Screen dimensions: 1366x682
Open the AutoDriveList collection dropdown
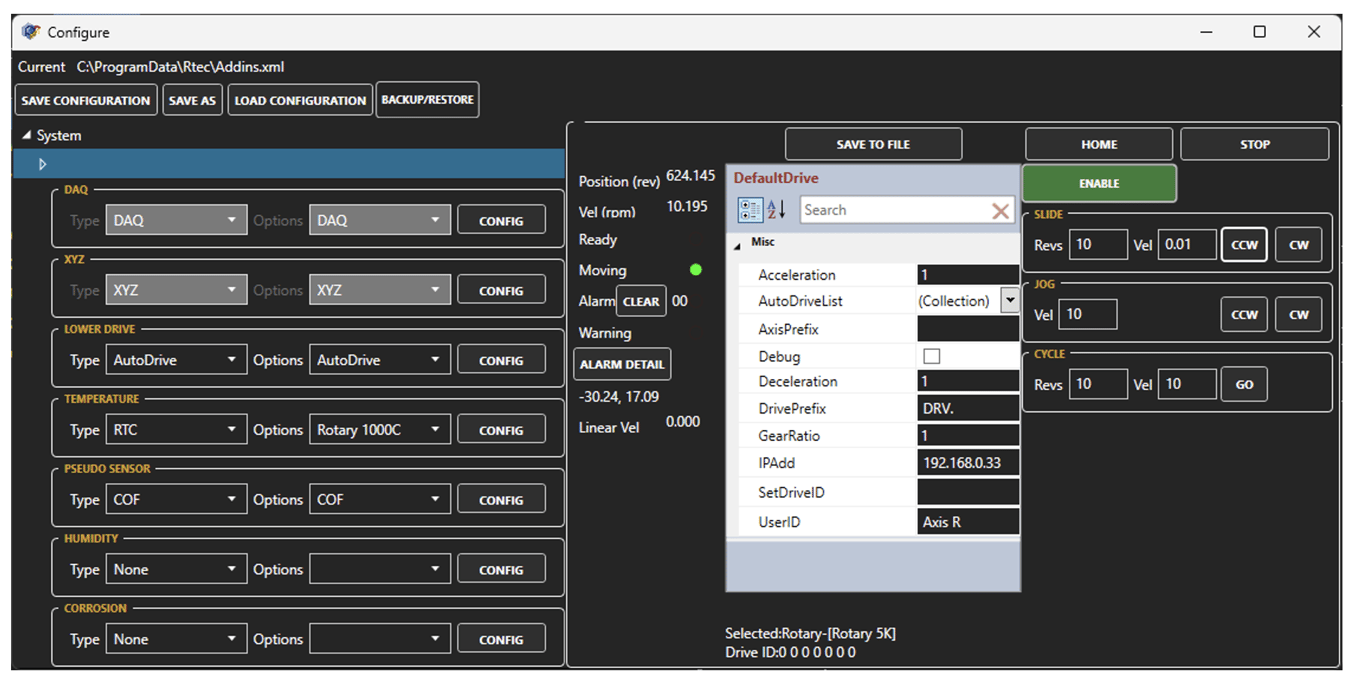[x=1009, y=301]
